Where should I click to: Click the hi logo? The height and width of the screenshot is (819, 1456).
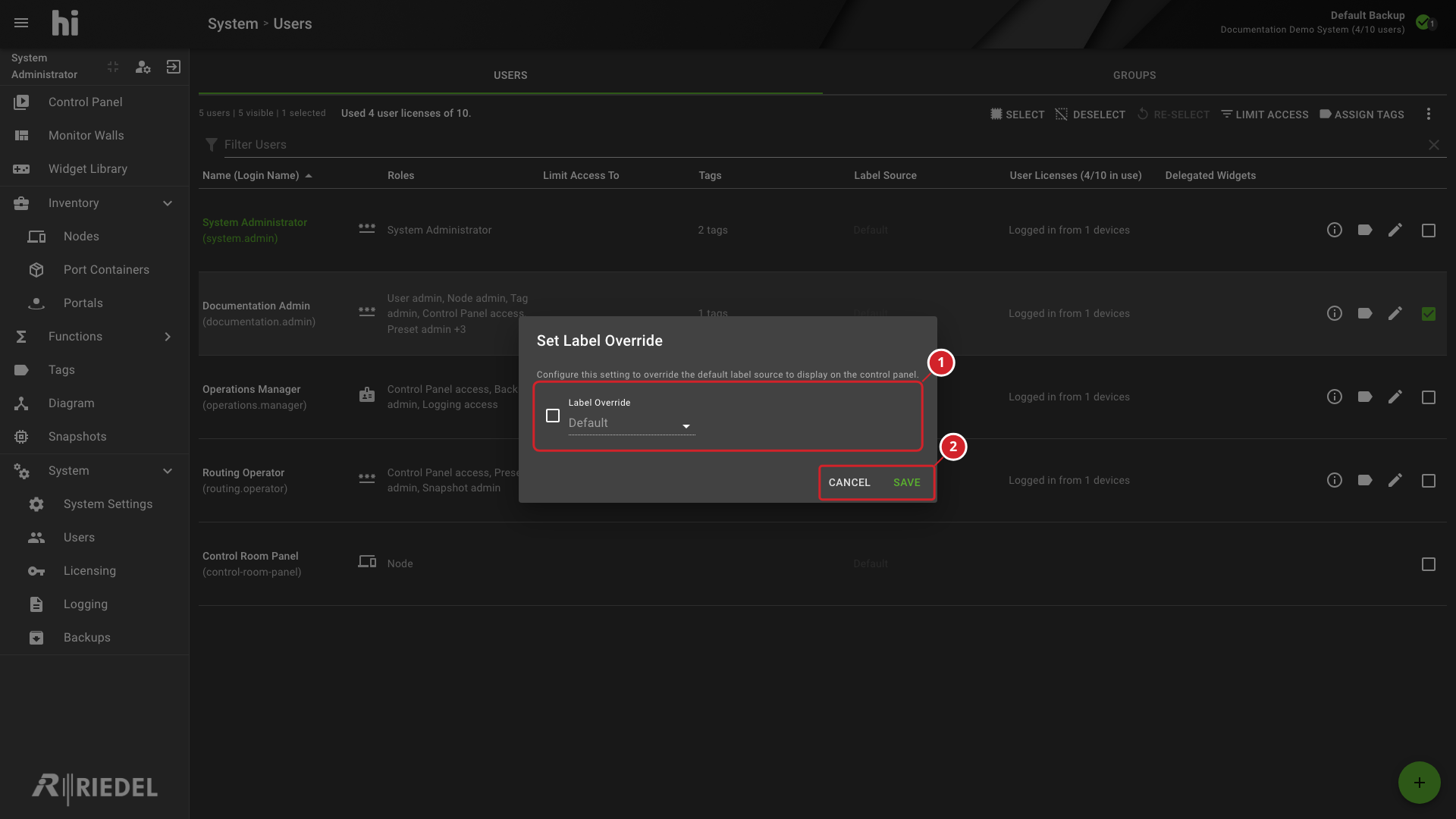(65, 23)
